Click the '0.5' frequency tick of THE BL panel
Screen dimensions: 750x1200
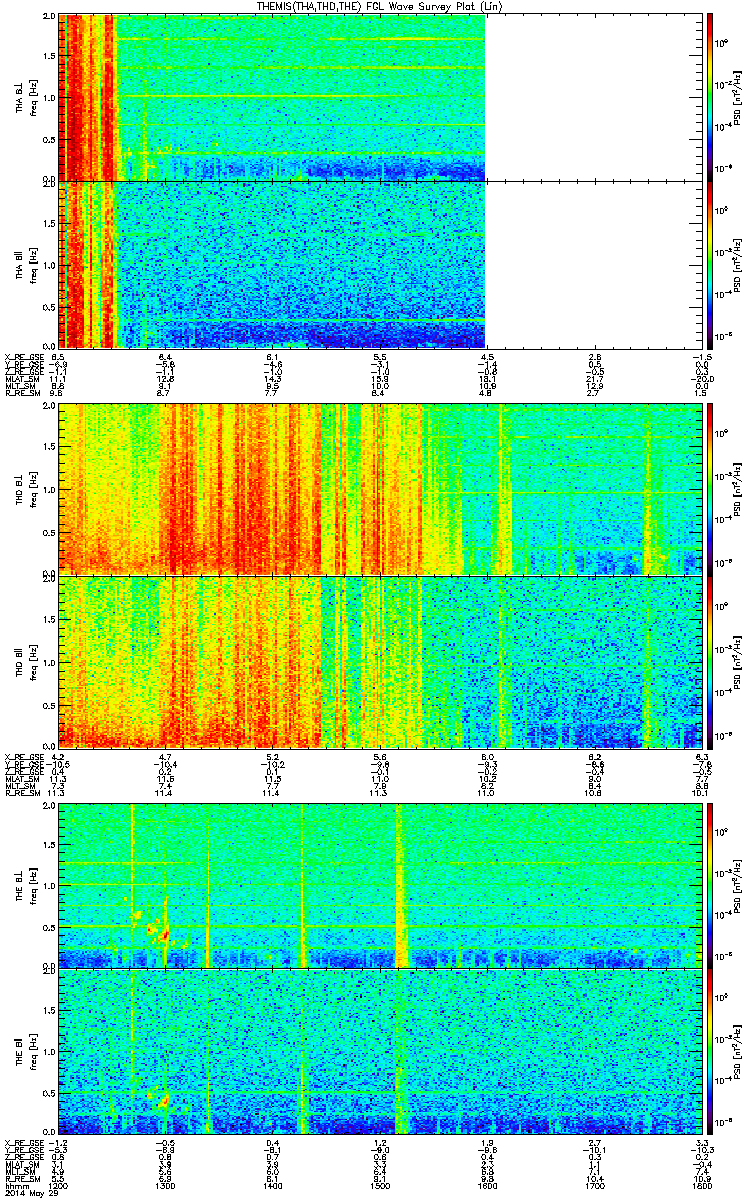coord(49,926)
